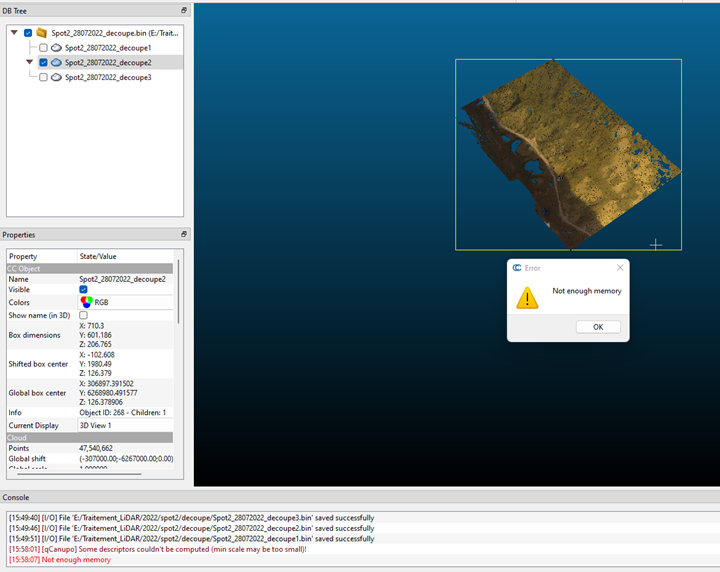Click the cloud icon of Spot2_28072022_decoupe1
720x572 pixels.
coord(56,48)
